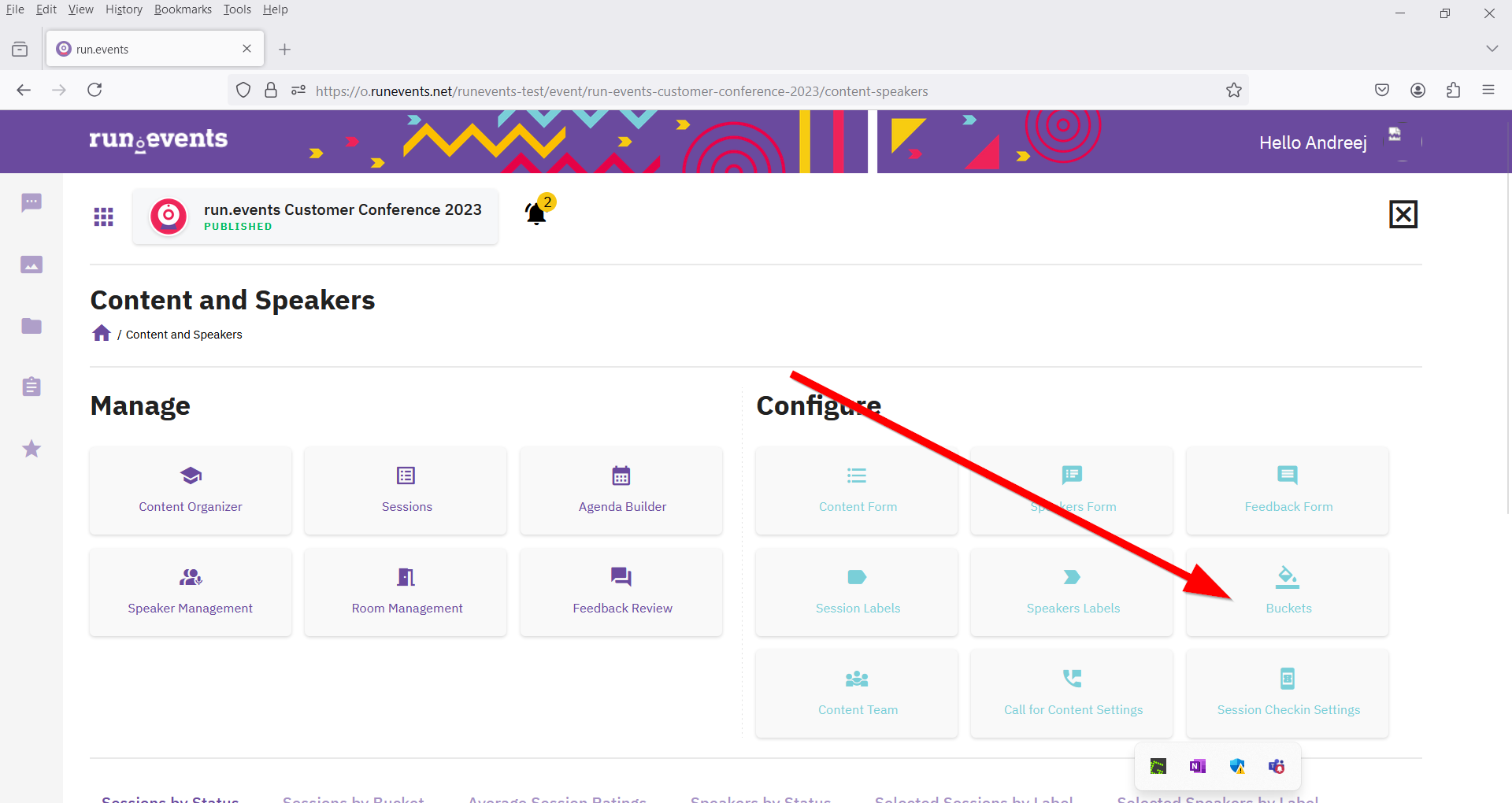This screenshot has height=803, width=1512.
Task: Go home via the breadcrumb house icon
Action: (x=102, y=333)
